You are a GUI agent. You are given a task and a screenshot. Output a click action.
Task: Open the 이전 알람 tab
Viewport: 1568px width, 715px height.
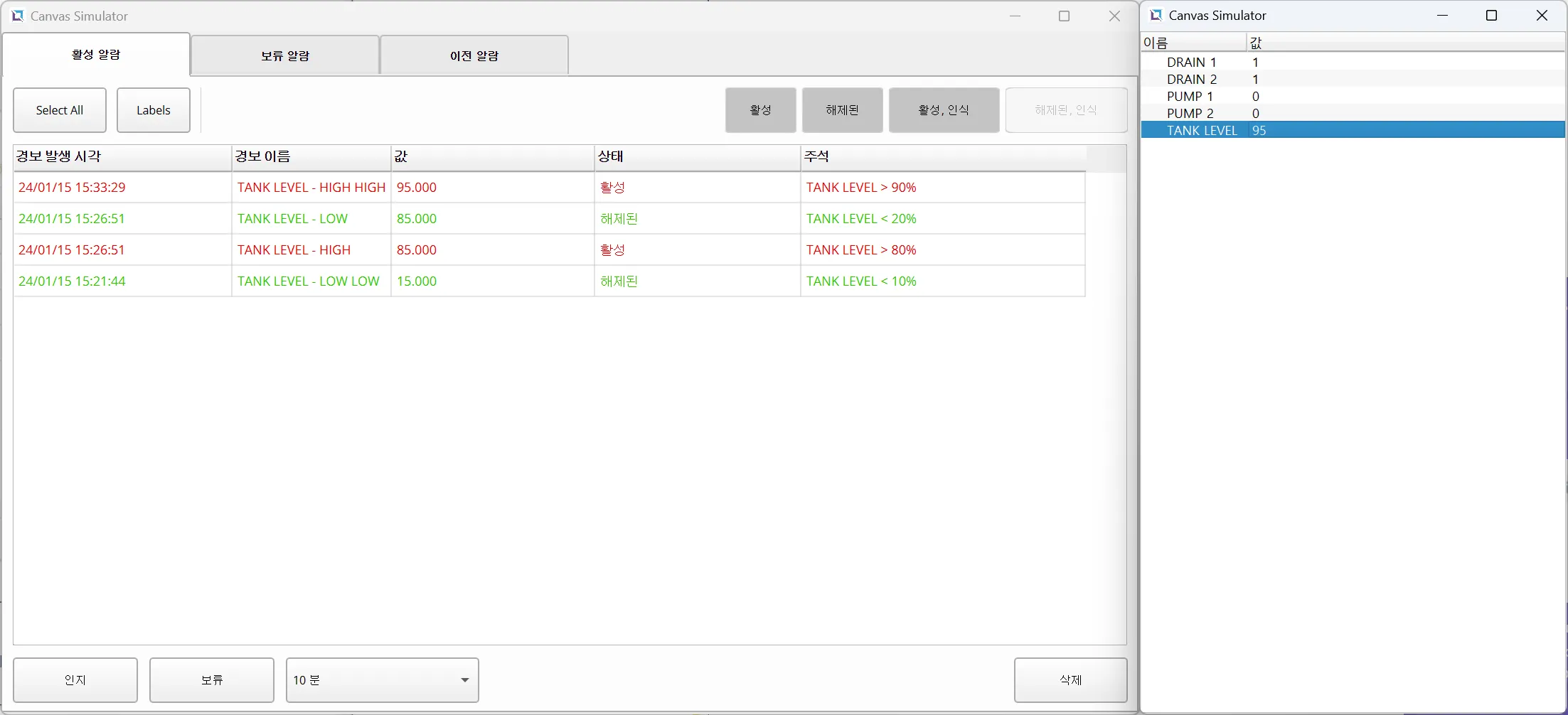tap(474, 55)
